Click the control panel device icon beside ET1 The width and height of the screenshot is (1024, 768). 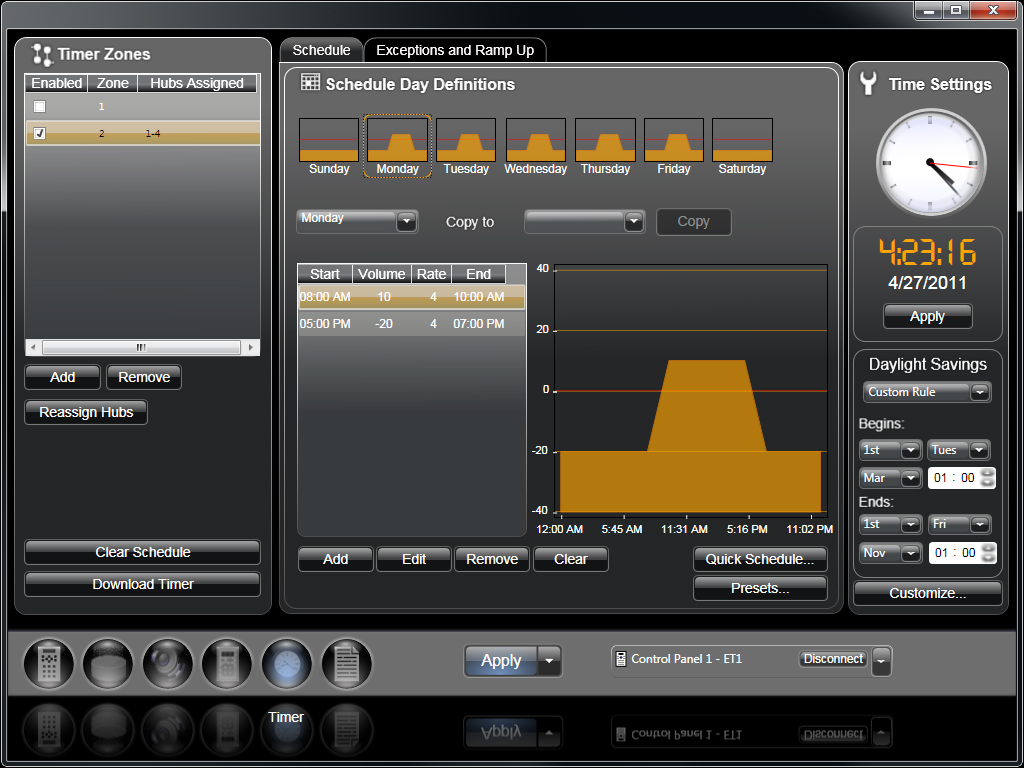[621, 659]
